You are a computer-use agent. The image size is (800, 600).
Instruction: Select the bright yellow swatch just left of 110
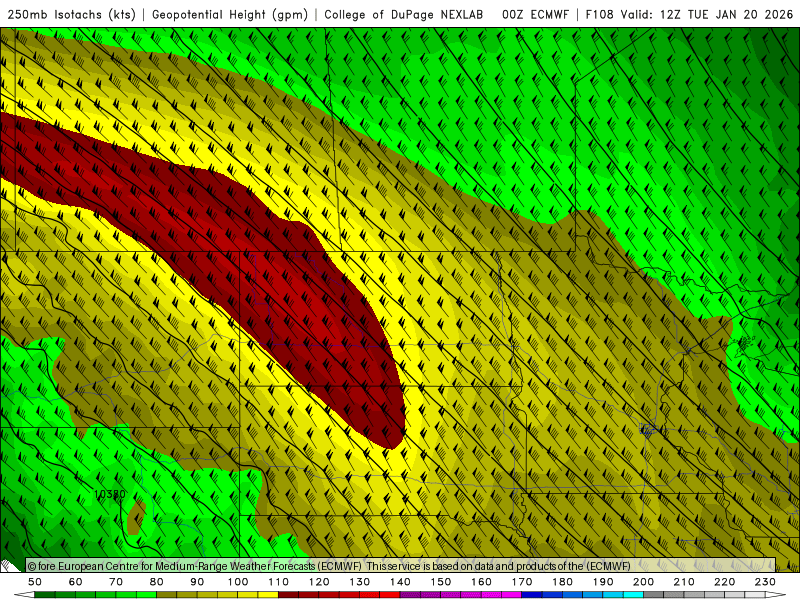(268, 594)
